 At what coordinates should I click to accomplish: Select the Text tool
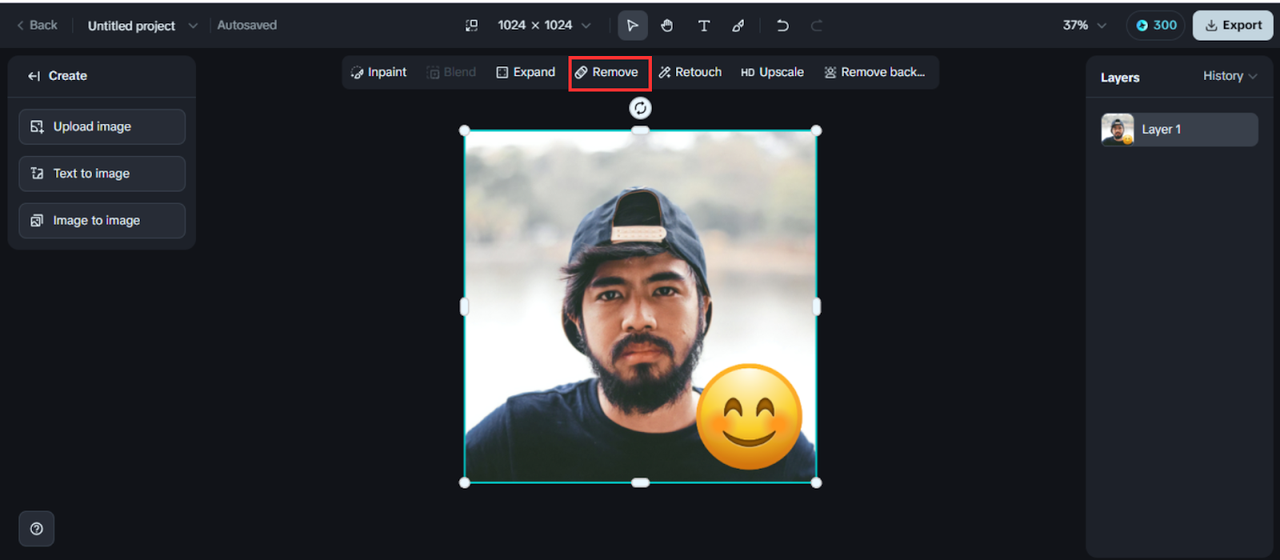[704, 25]
